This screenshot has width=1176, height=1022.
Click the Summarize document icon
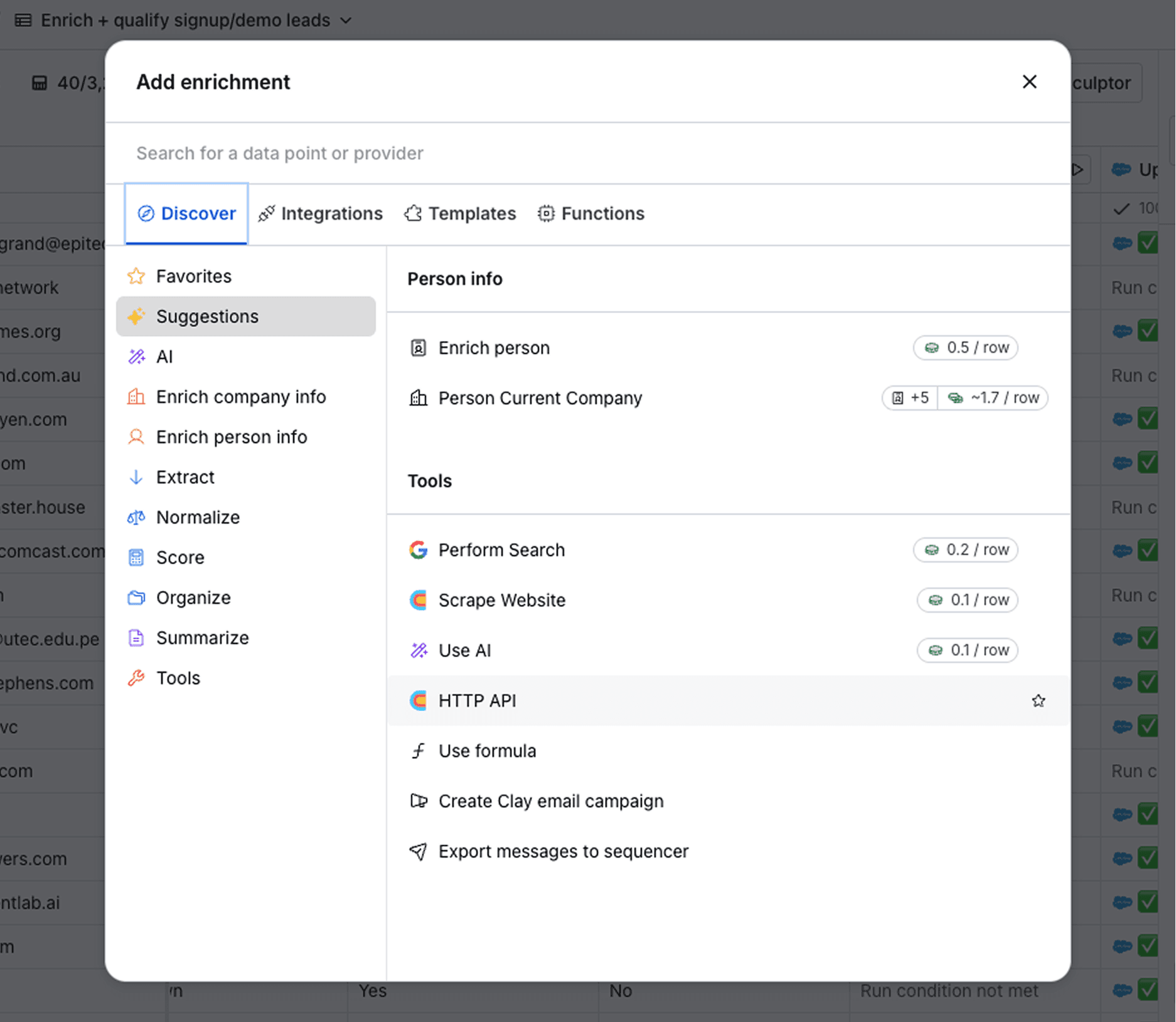click(136, 638)
